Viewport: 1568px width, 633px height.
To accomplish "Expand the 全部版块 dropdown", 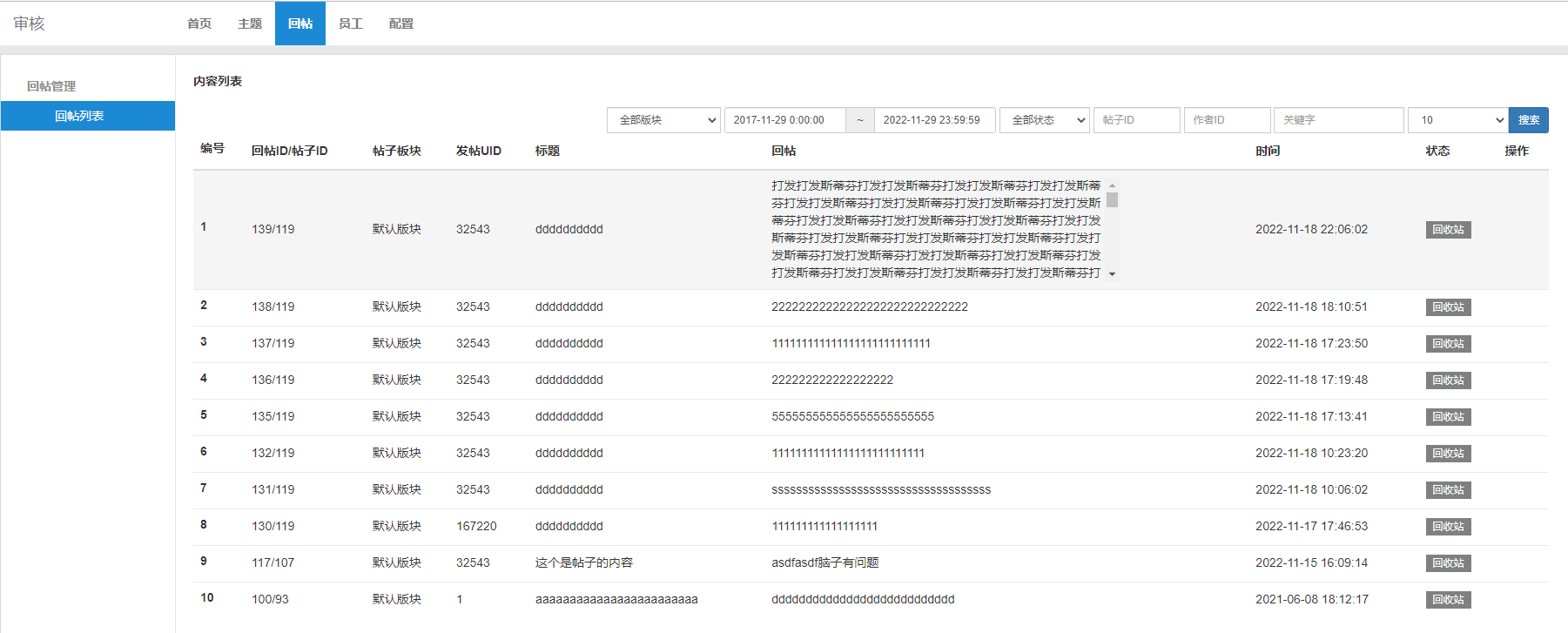I will (663, 120).
